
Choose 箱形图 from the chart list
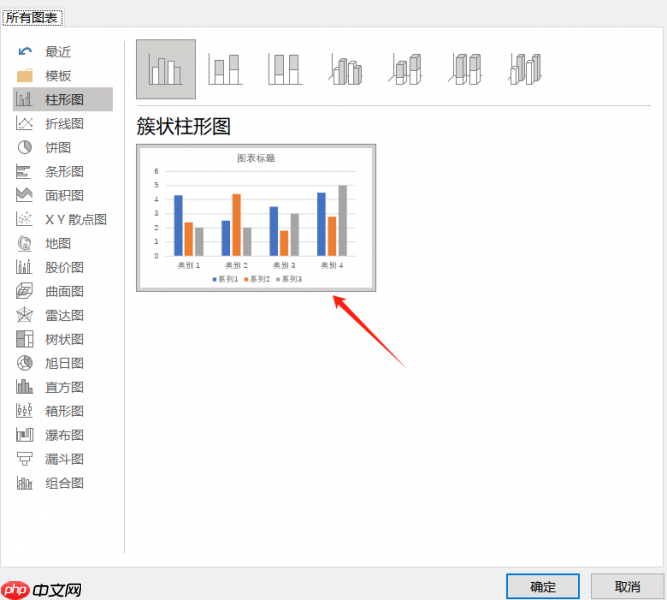click(x=65, y=411)
